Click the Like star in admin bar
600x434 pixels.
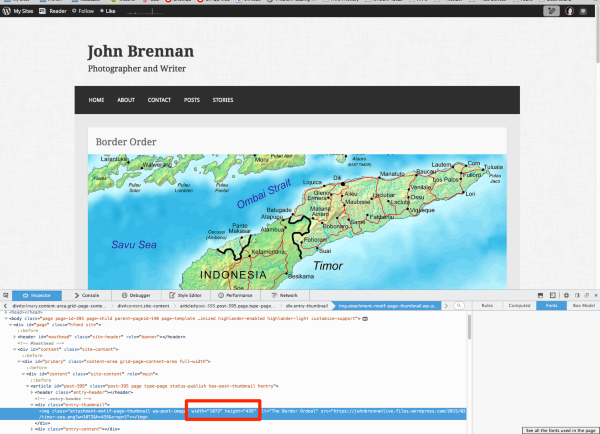tap(108, 11)
